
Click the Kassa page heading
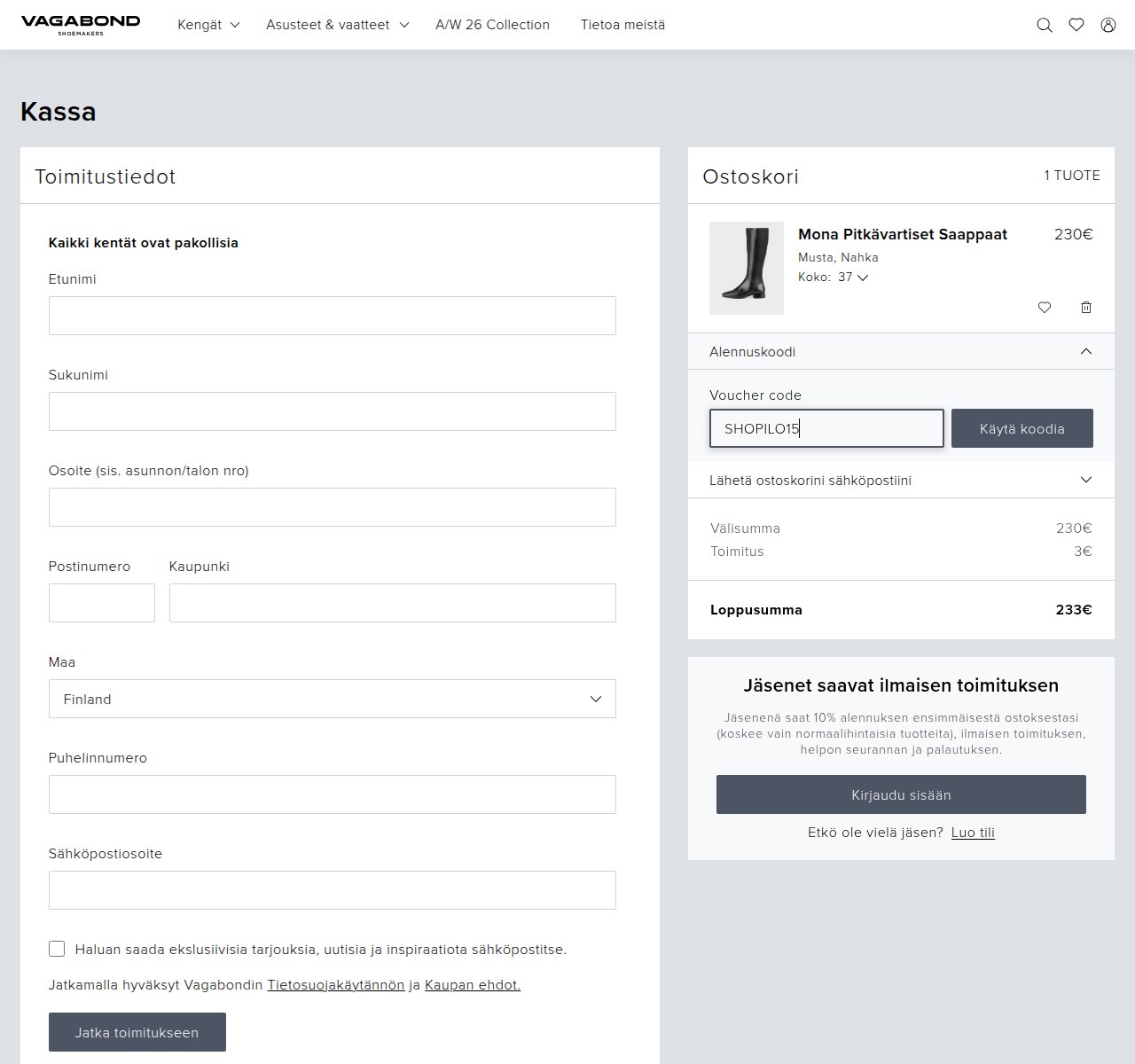click(59, 112)
